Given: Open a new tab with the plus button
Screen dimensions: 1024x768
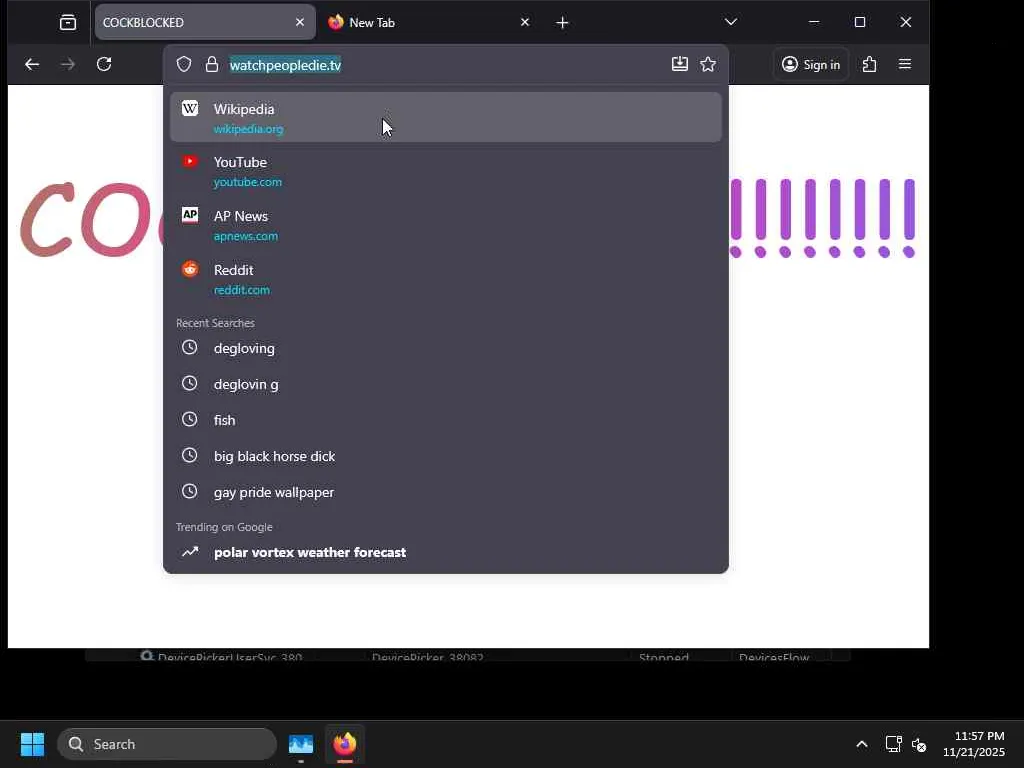Looking at the screenshot, I should (562, 23).
